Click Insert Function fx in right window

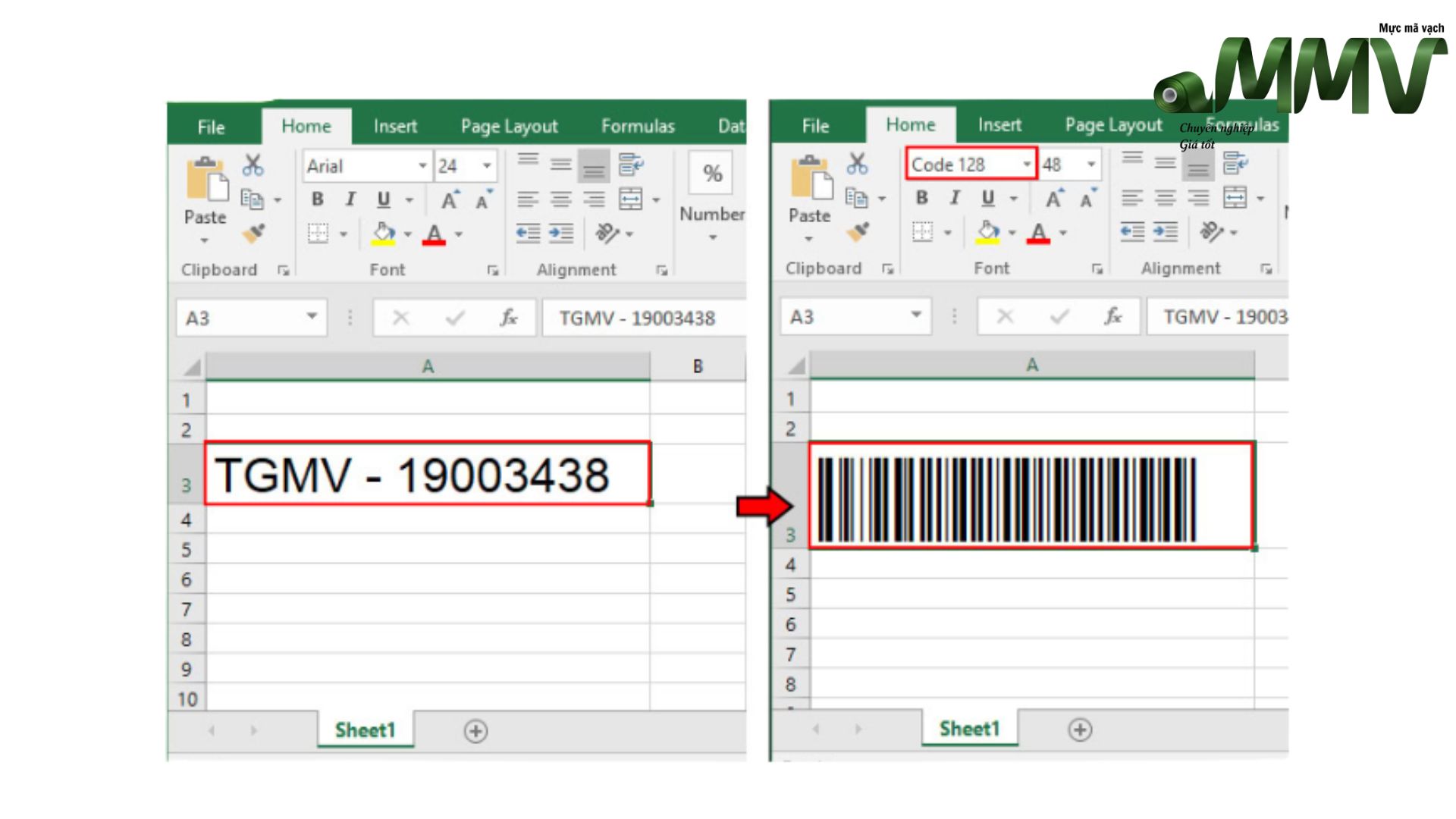pyautogui.click(x=1113, y=316)
